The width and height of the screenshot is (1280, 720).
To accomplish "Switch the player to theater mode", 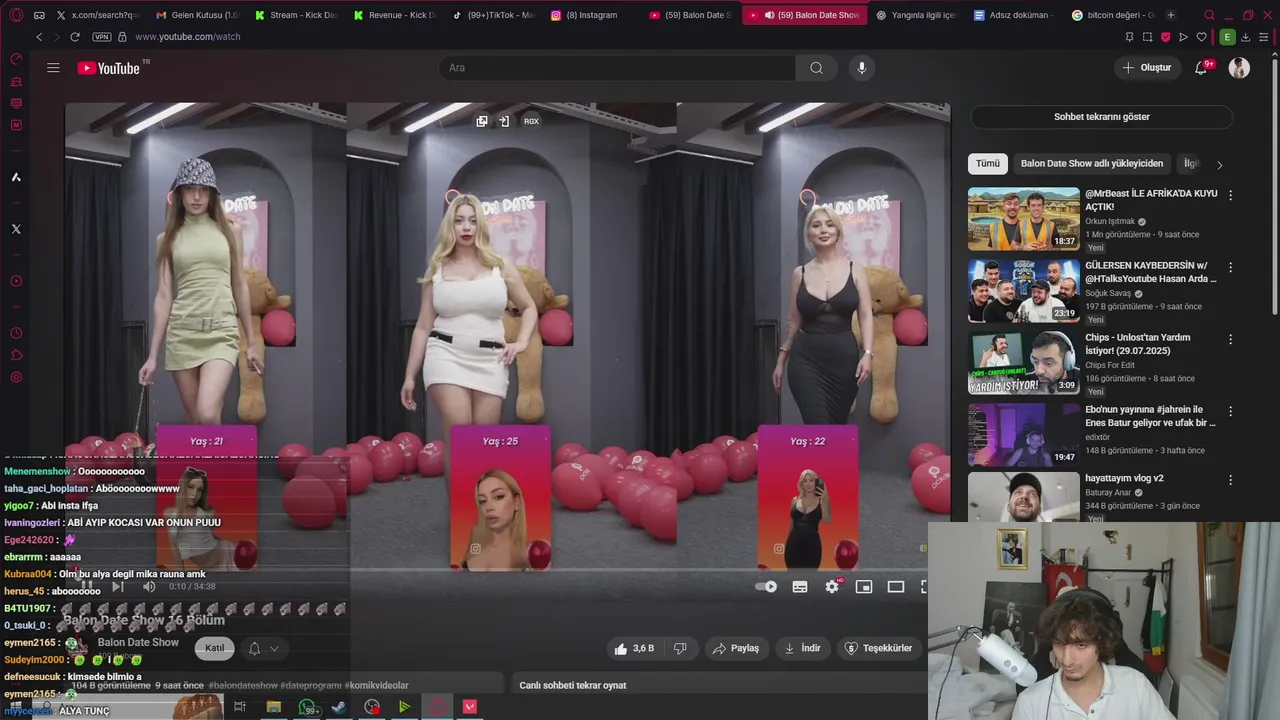I will [x=896, y=587].
